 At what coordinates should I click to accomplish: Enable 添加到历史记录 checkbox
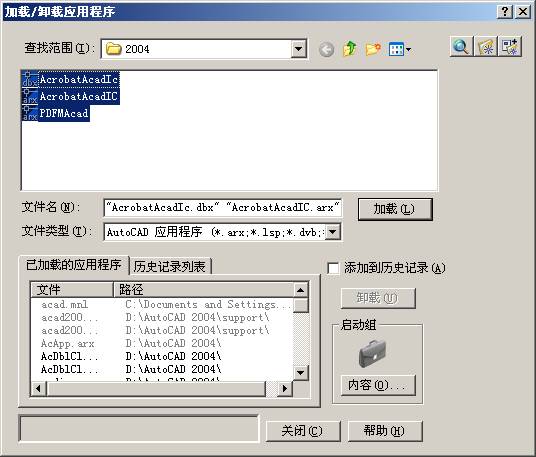[x=333, y=268]
